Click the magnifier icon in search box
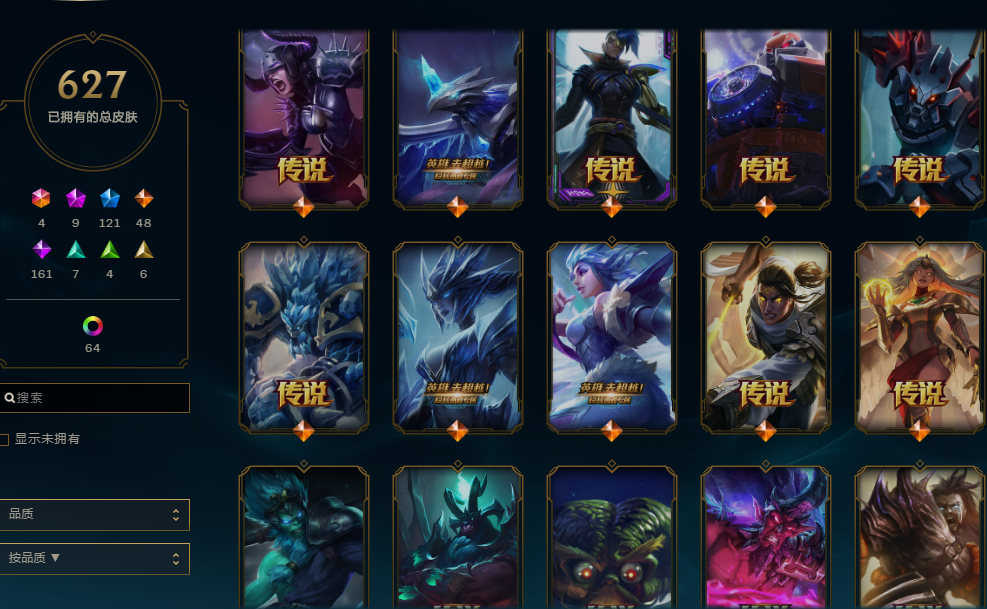 coord(9,397)
